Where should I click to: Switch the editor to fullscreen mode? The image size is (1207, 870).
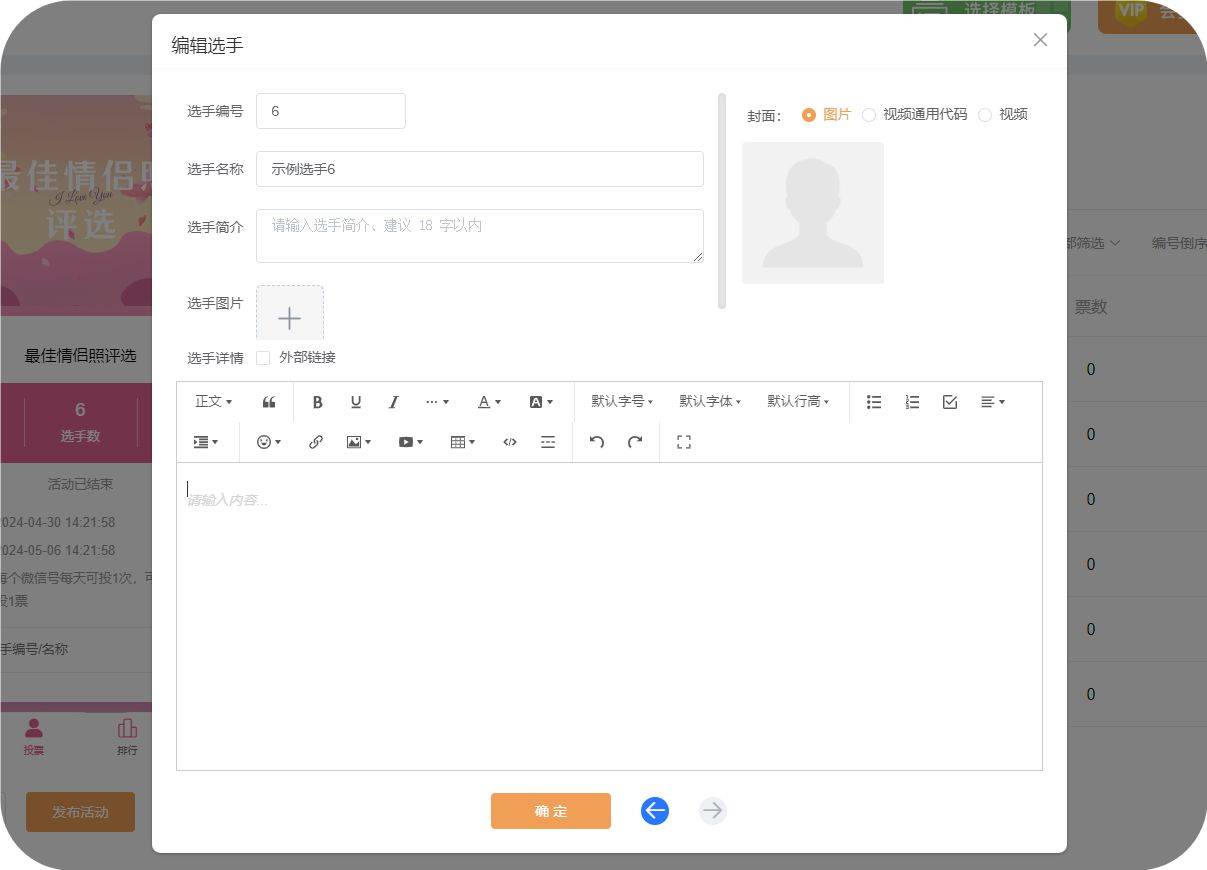click(x=684, y=442)
